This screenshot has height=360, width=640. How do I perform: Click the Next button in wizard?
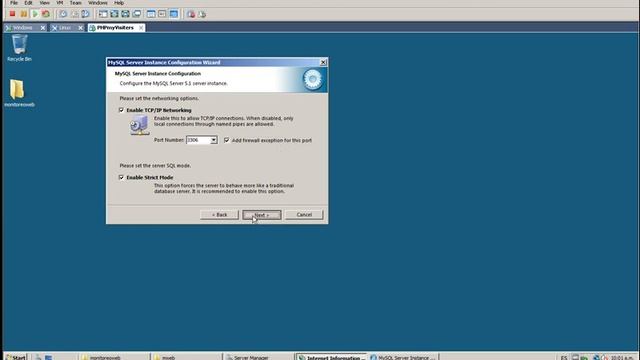262,215
